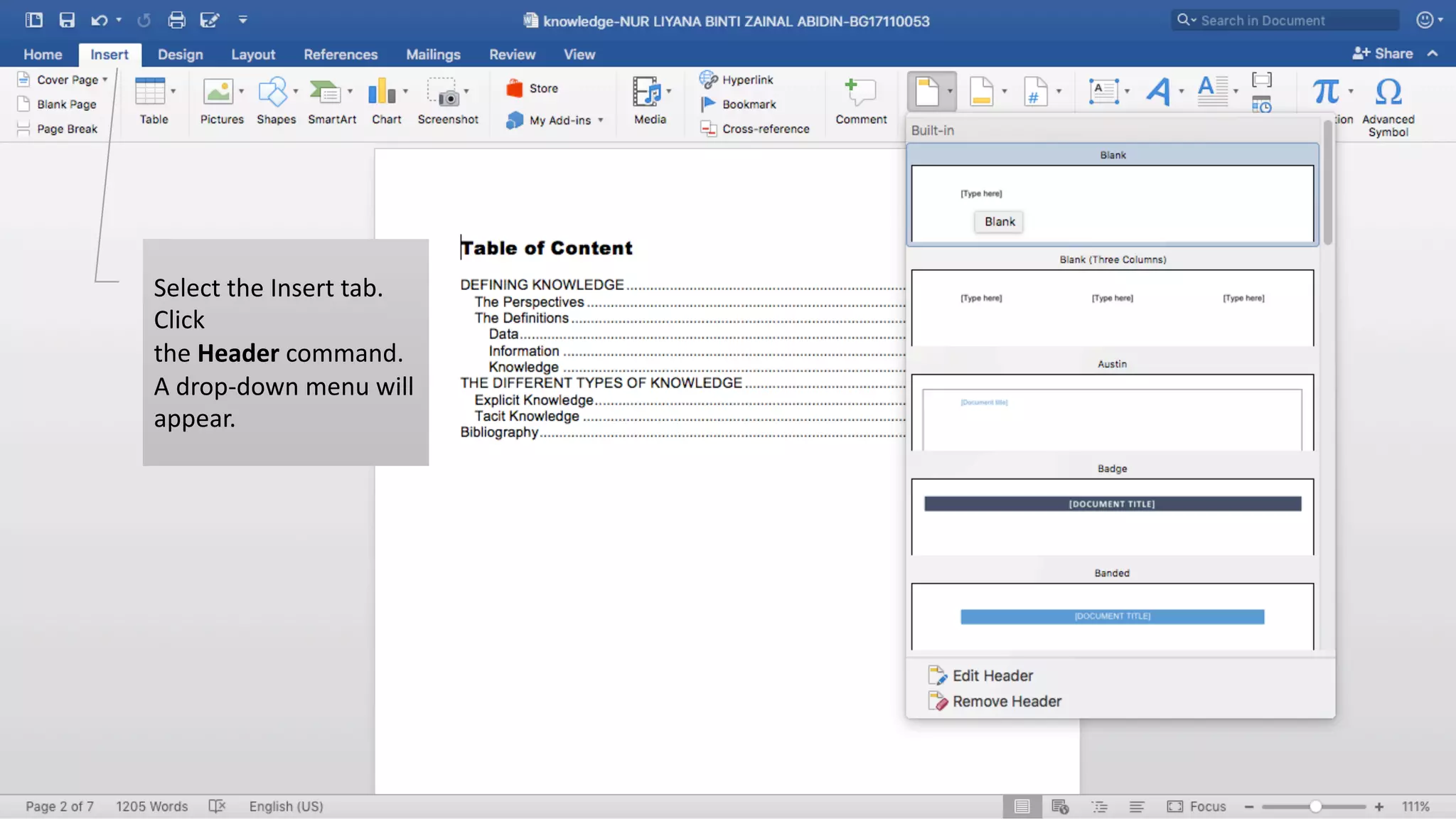Screen dimensions: 1456x819
Task: Choose Remove Header option
Action: click(x=1006, y=701)
